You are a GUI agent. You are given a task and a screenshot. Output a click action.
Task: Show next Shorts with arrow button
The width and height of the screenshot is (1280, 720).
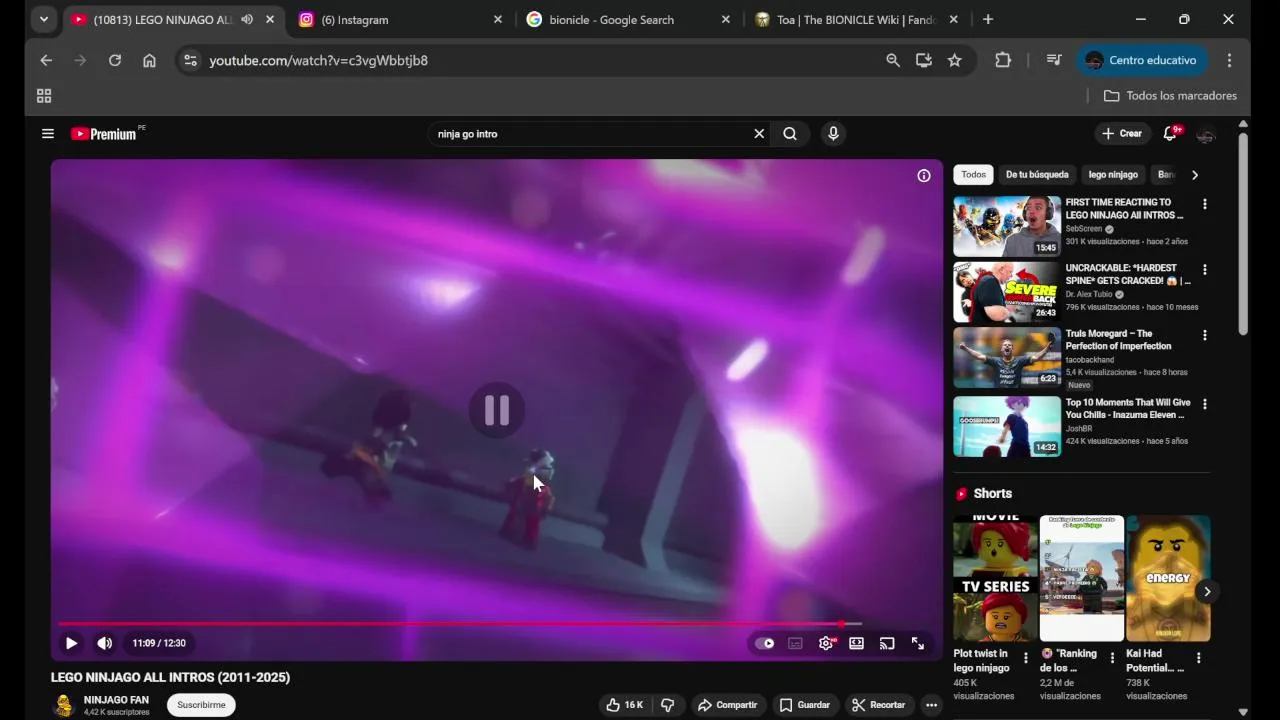tap(1207, 592)
